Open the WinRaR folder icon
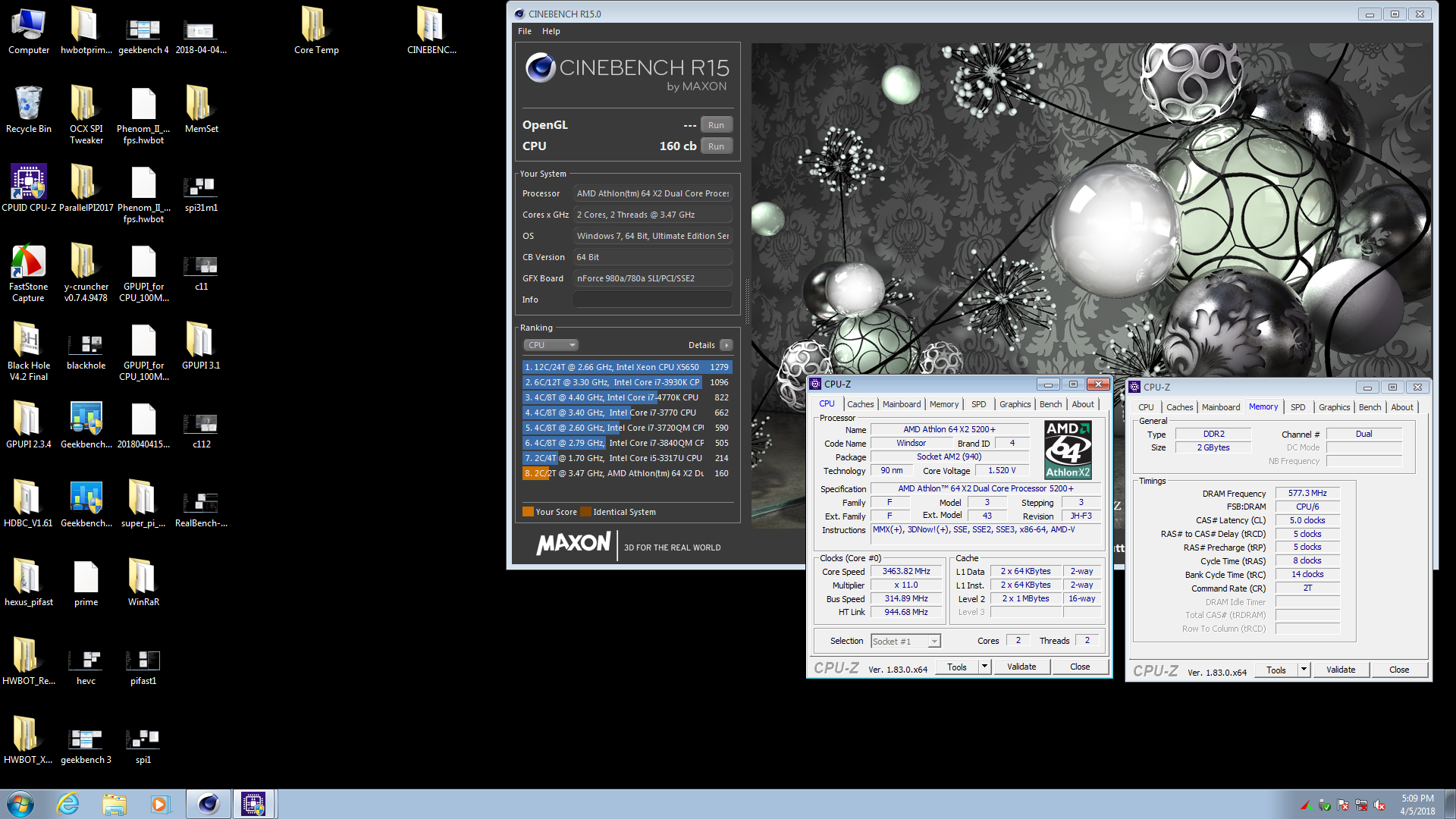The height and width of the screenshot is (819, 1456). coord(143,583)
